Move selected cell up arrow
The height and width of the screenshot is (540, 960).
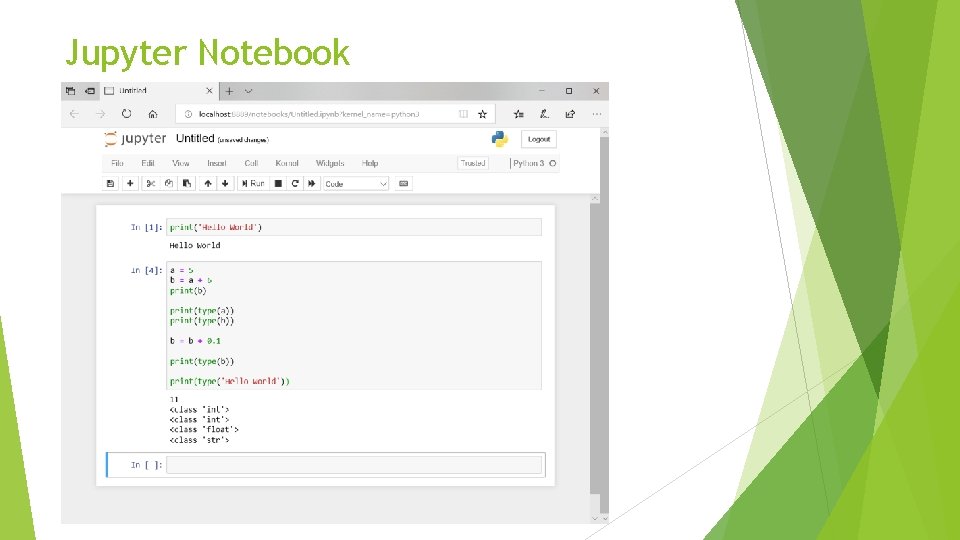point(208,184)
